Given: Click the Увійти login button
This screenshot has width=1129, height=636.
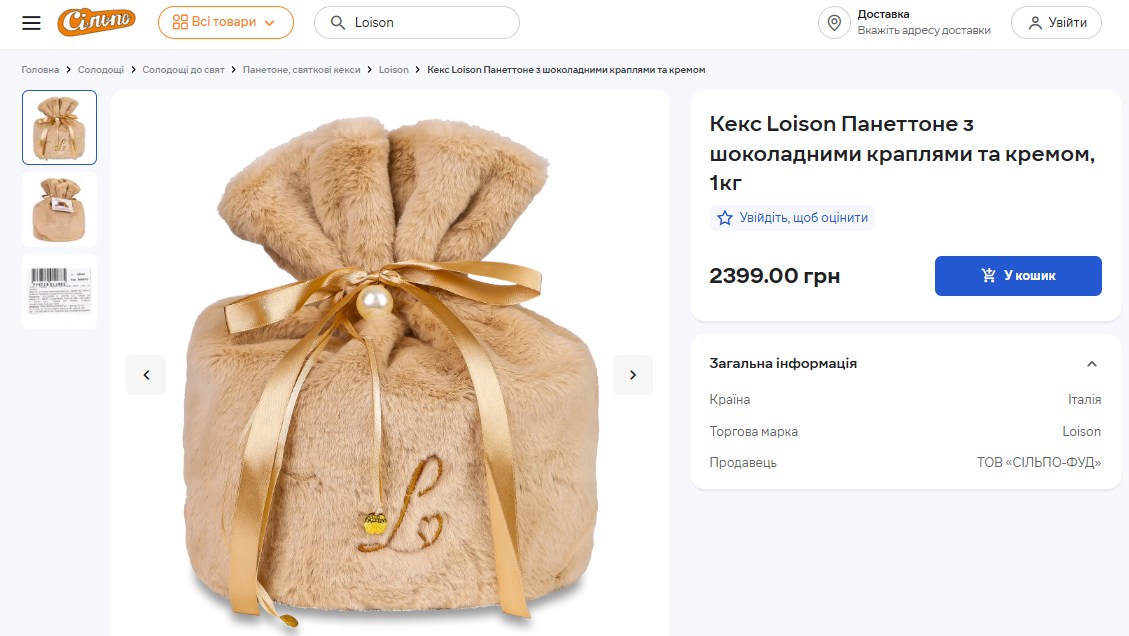Looking at the screenshot, I should click(x=1056, y=22).
